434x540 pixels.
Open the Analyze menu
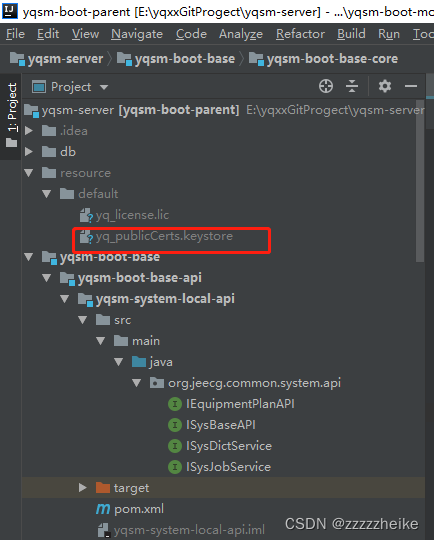tap(241, 34)
